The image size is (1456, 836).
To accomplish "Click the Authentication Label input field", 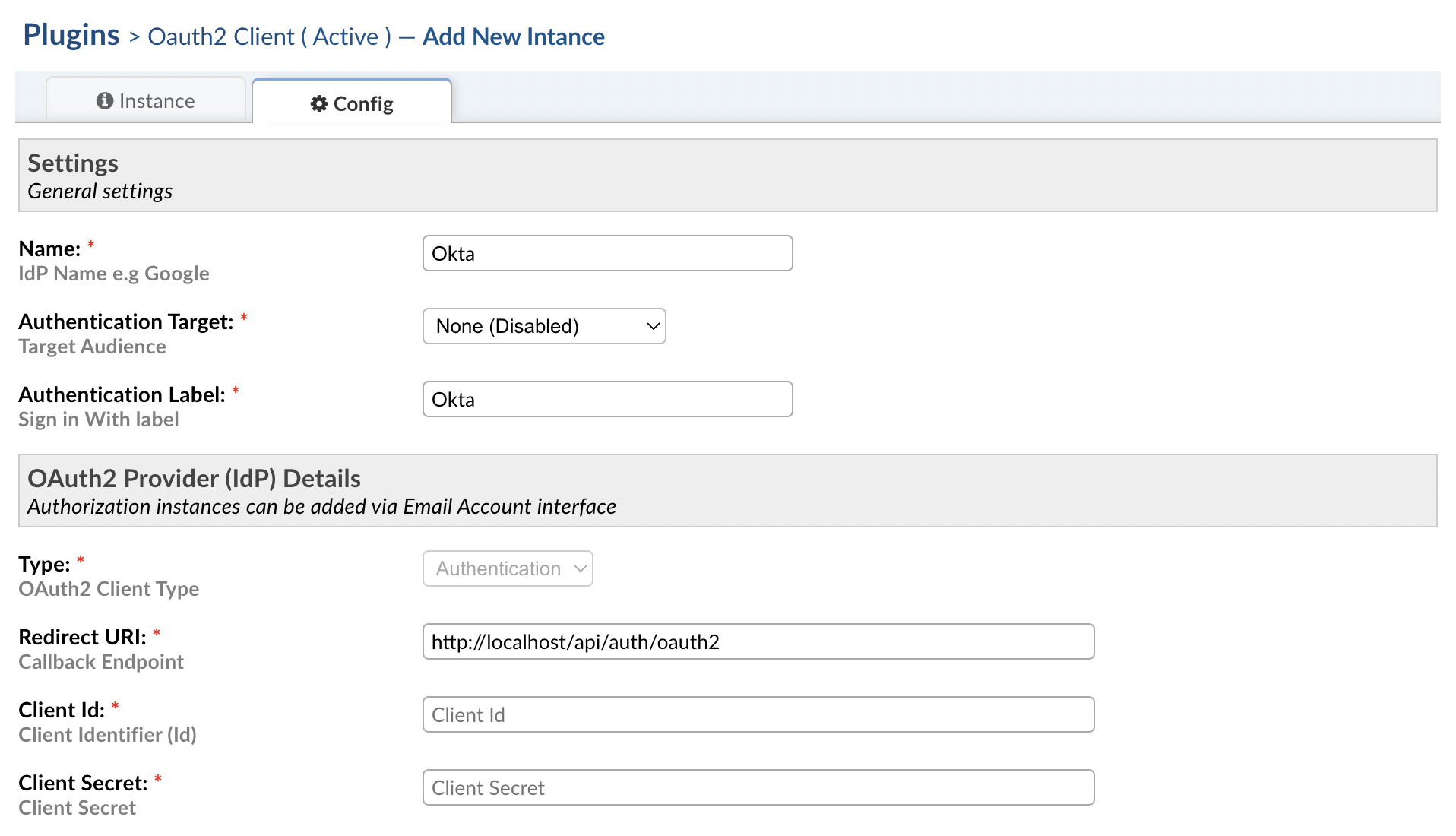I will [606, 399].
